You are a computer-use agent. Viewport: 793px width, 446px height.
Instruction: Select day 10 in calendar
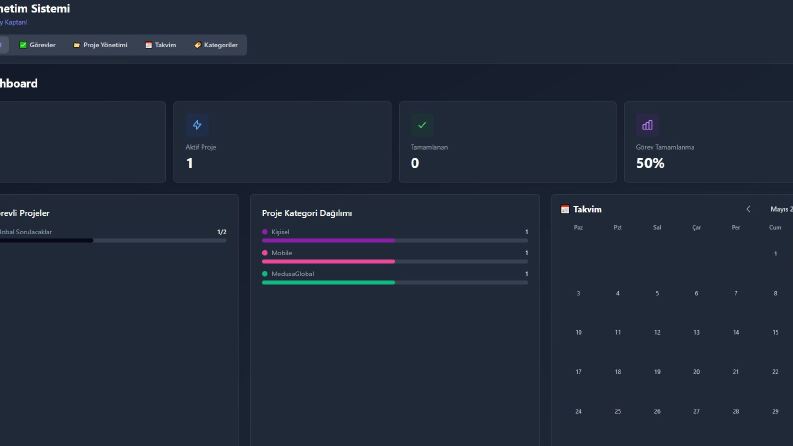578,332
